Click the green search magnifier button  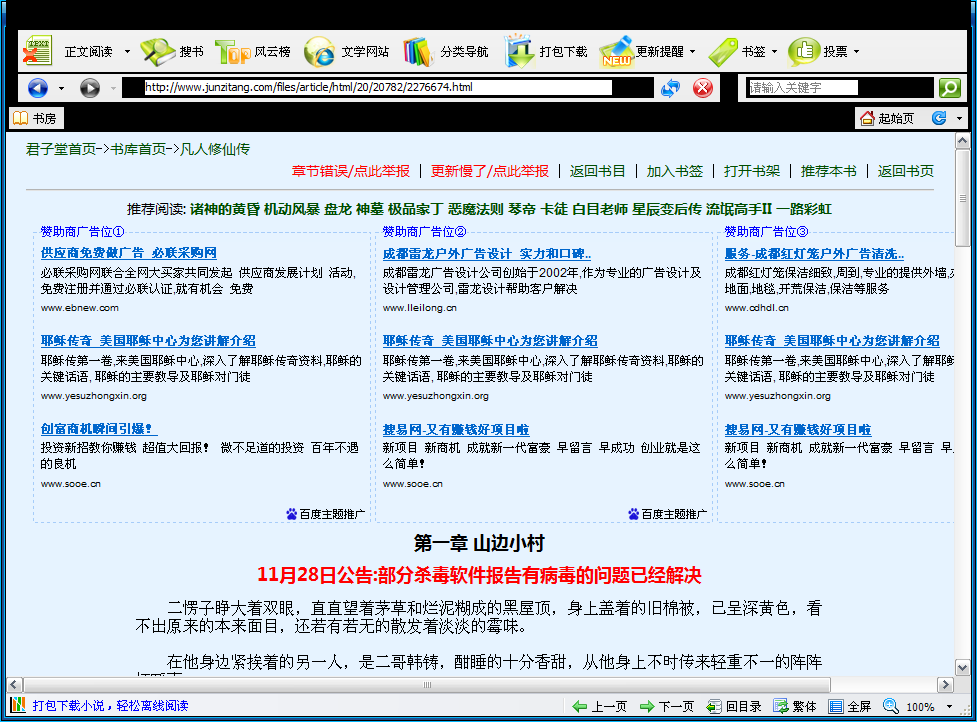coord(949,88)
